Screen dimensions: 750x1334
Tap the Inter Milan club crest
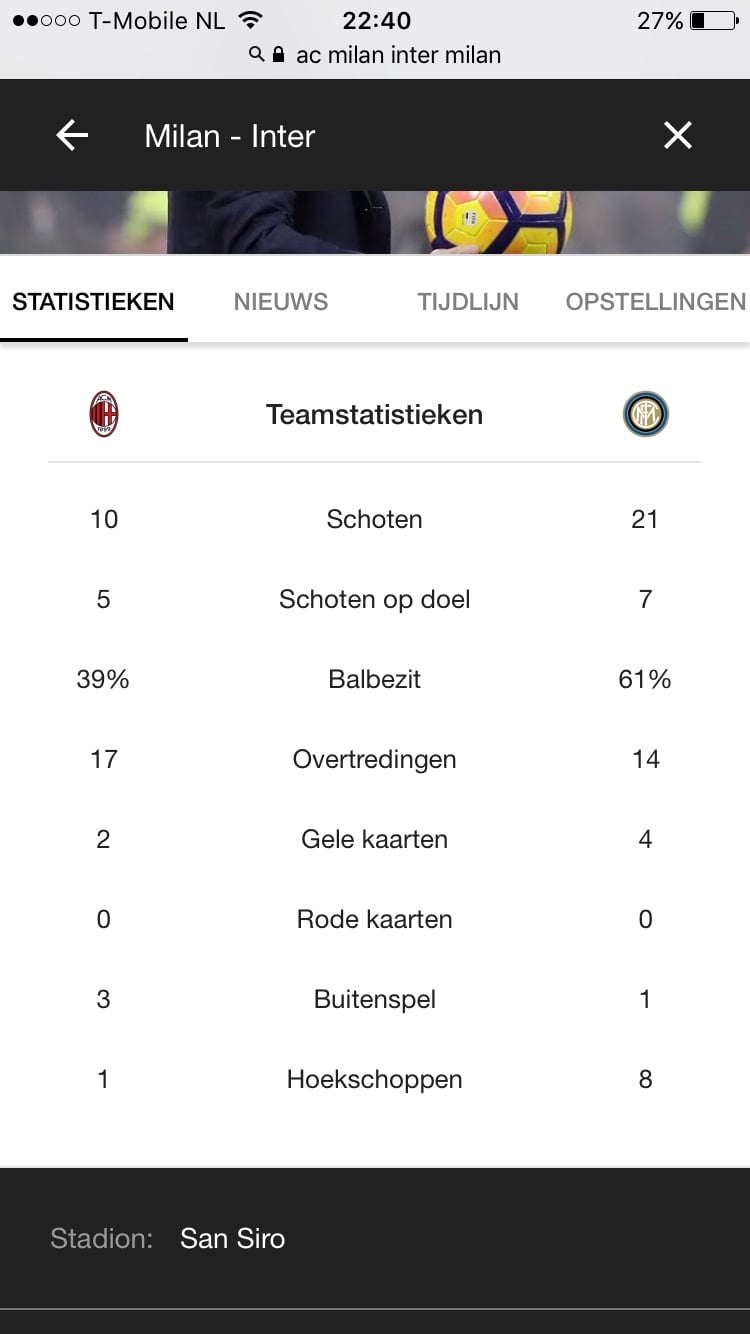pos(645,414)
